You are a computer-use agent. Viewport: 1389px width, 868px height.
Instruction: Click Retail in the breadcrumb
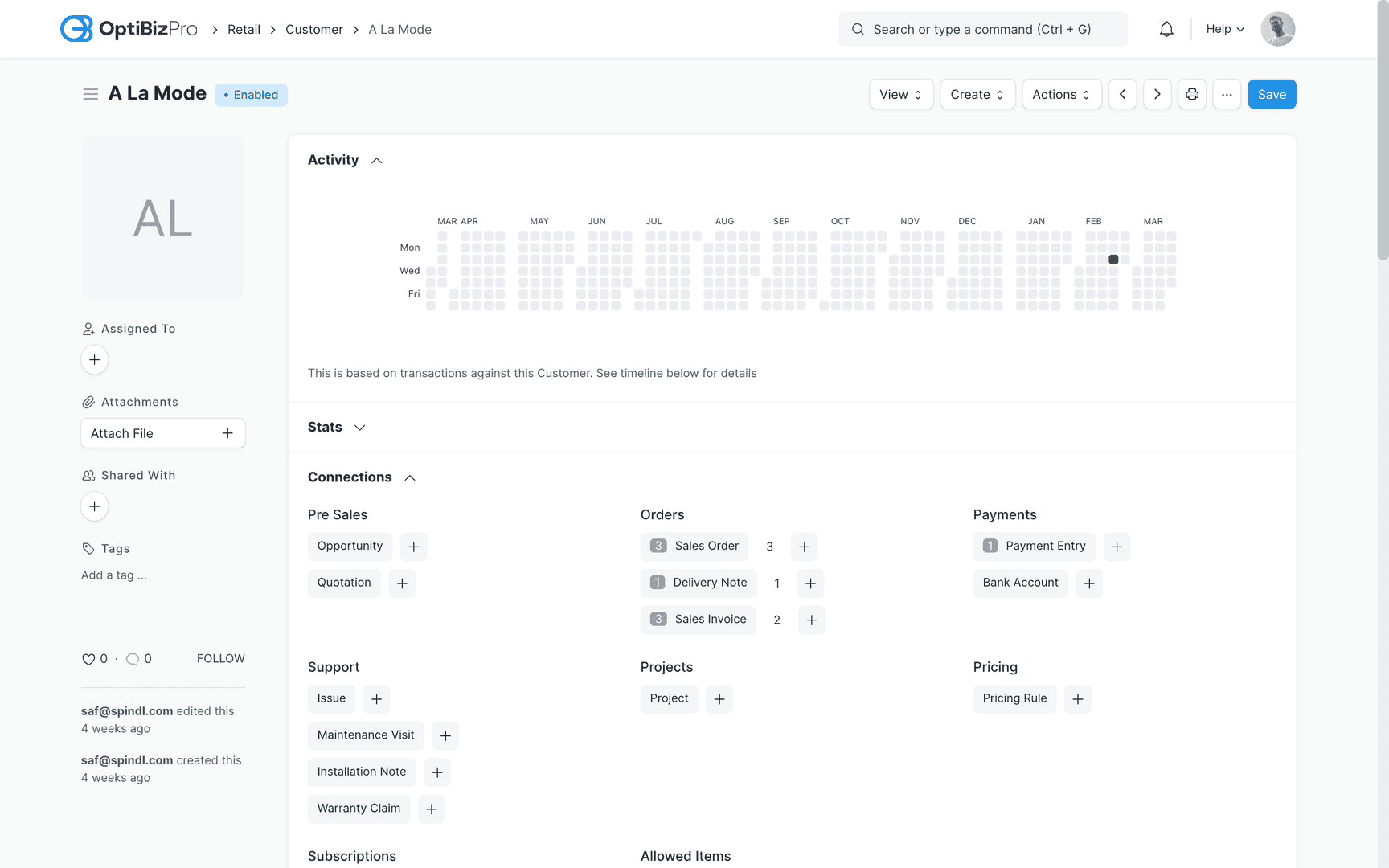coord(244,29)
